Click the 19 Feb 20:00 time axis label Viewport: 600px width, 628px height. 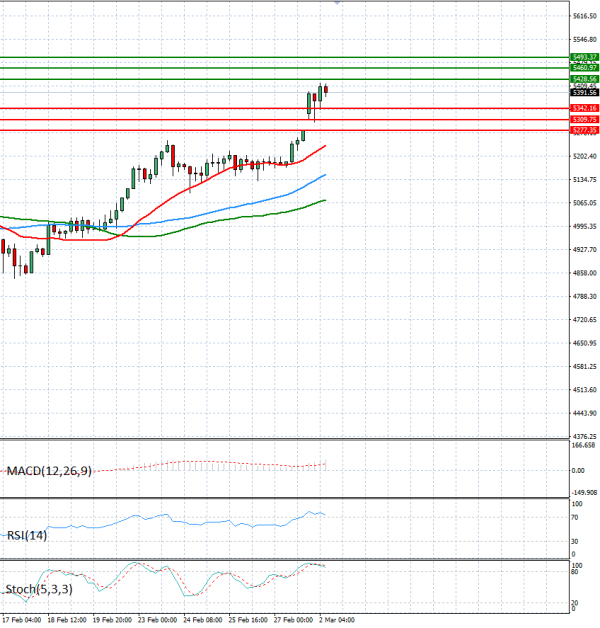pos(111,620)
